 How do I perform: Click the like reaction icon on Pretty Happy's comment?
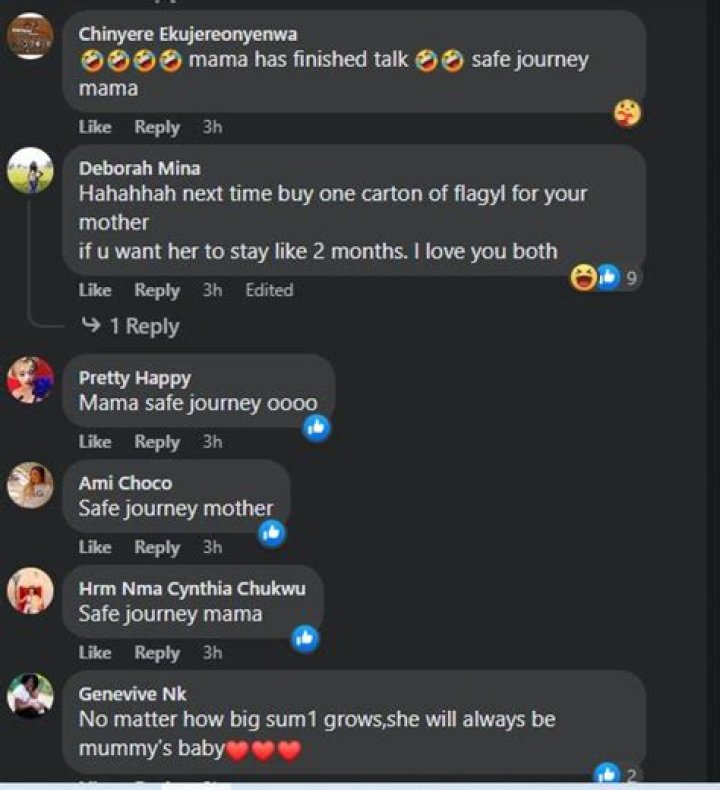317,428
